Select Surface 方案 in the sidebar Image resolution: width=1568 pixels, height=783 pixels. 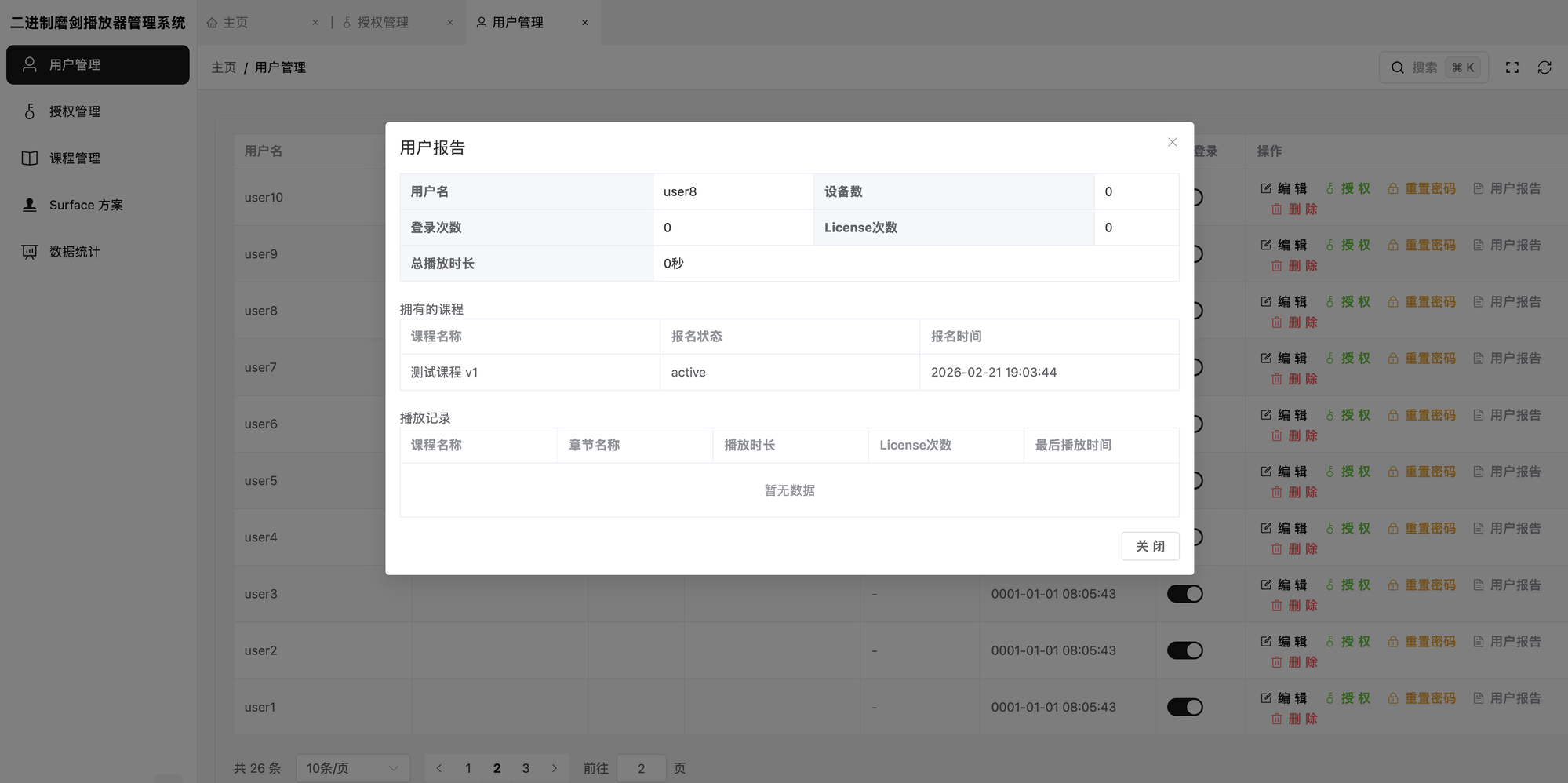click(85, 205)
